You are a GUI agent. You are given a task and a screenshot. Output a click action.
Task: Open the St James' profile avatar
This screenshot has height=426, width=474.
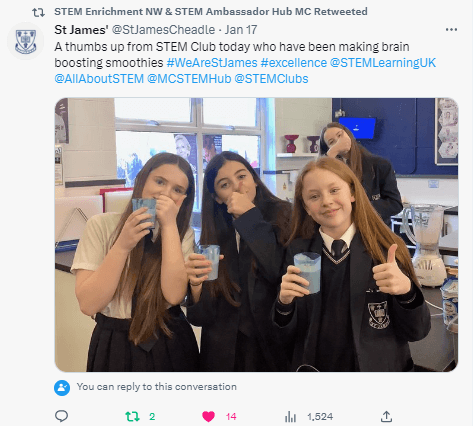26,41
